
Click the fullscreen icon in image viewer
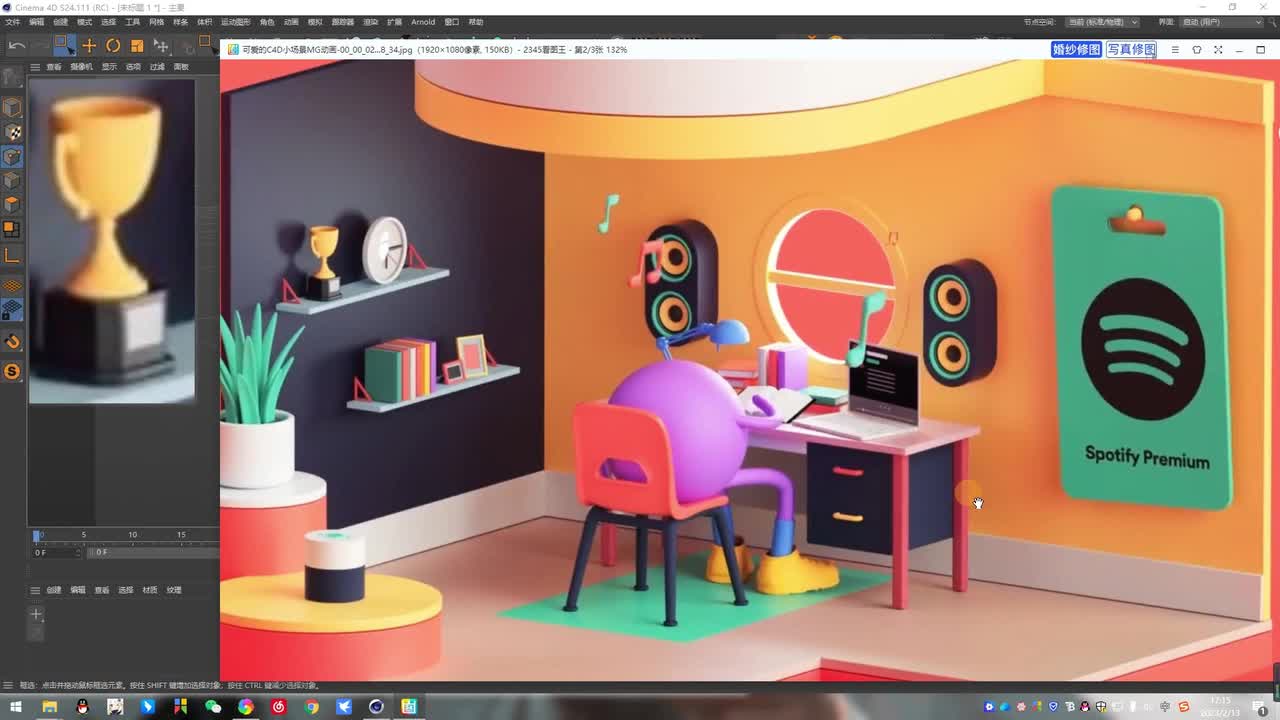coord(1218,49)
